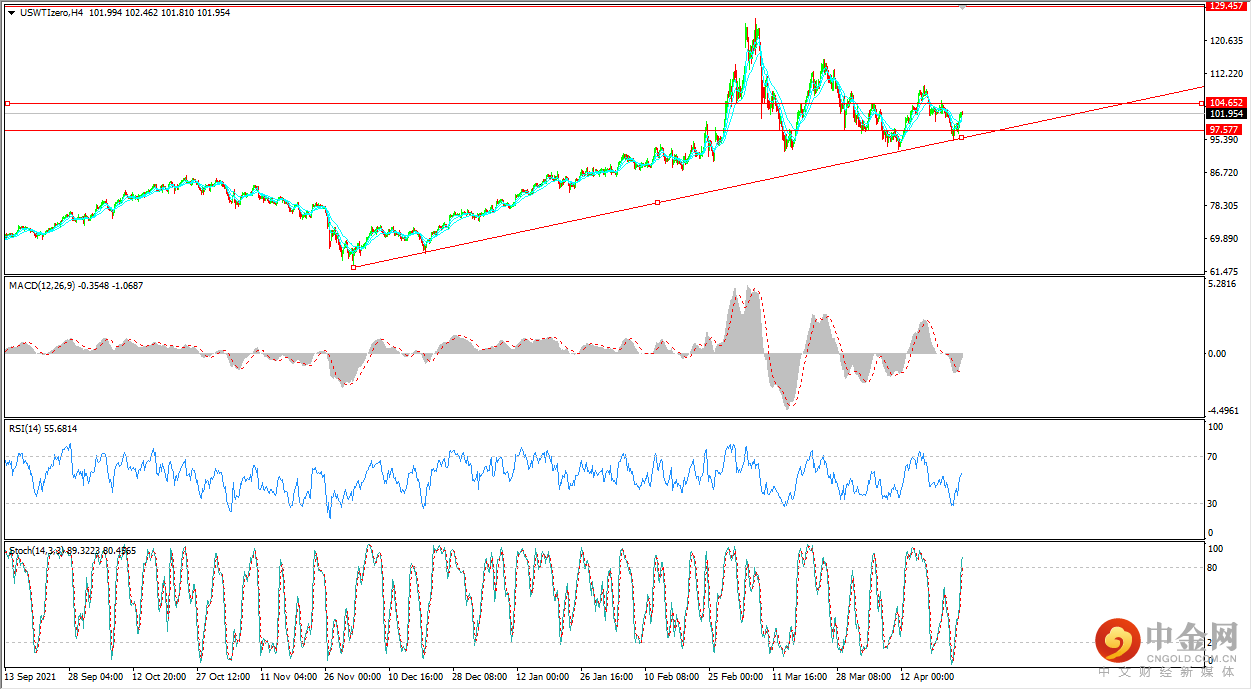Click the 11 Nov 04:00 time label

[x=288, y=676]
